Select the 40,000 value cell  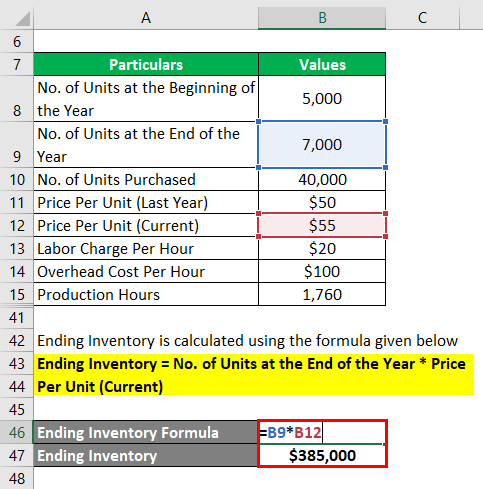pyautogui.click(x=322, y=180)
